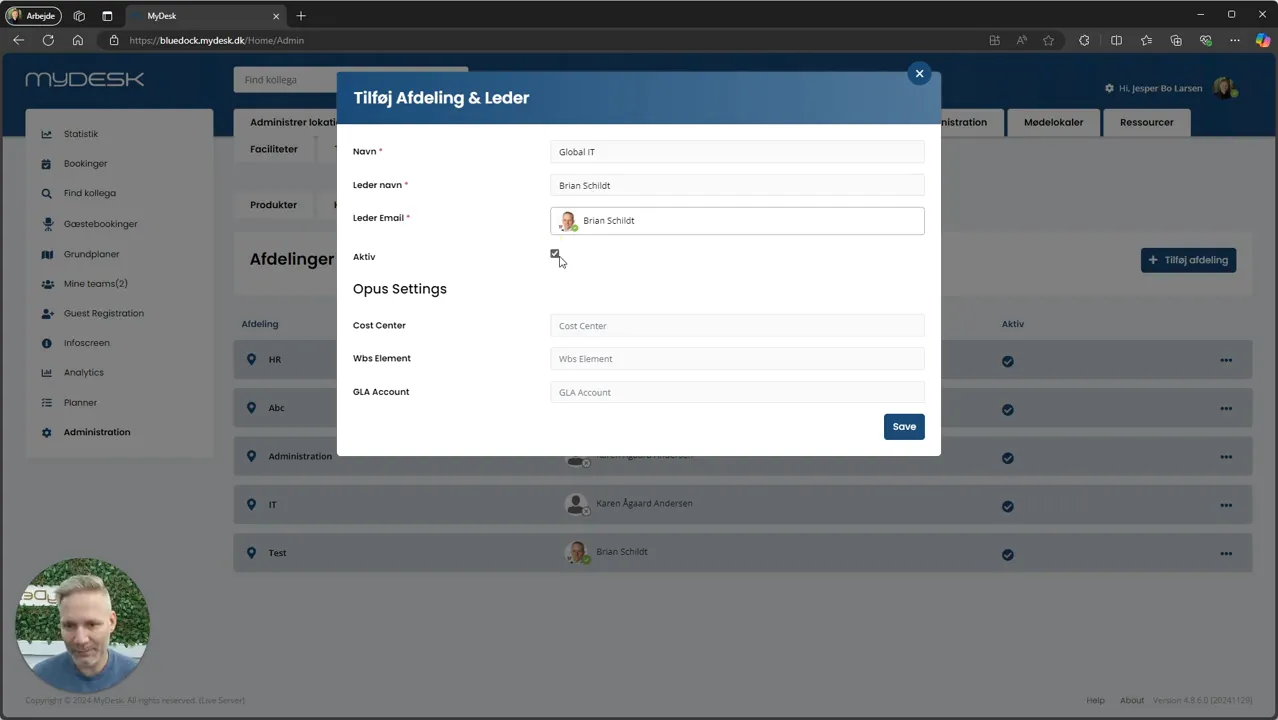Open Infoscreen icon in sidebar
Screen dimensions: 1278x720
coord(46,343)
